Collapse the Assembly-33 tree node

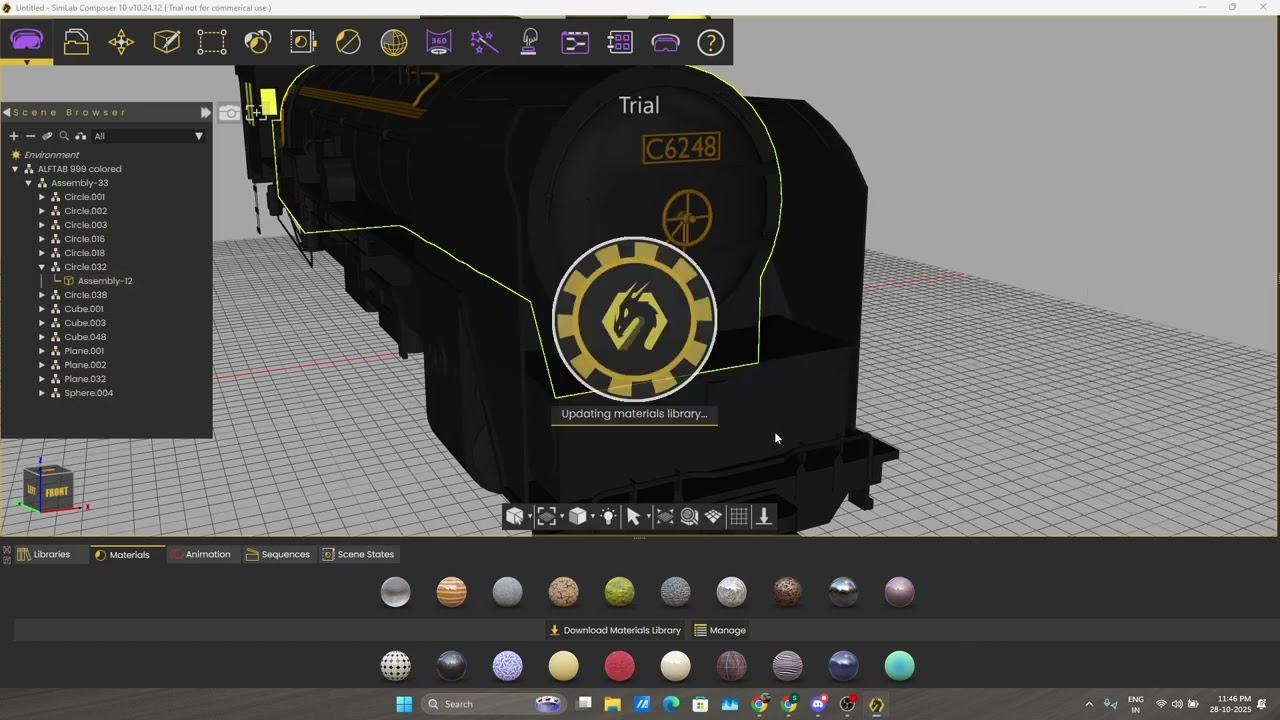29,183
